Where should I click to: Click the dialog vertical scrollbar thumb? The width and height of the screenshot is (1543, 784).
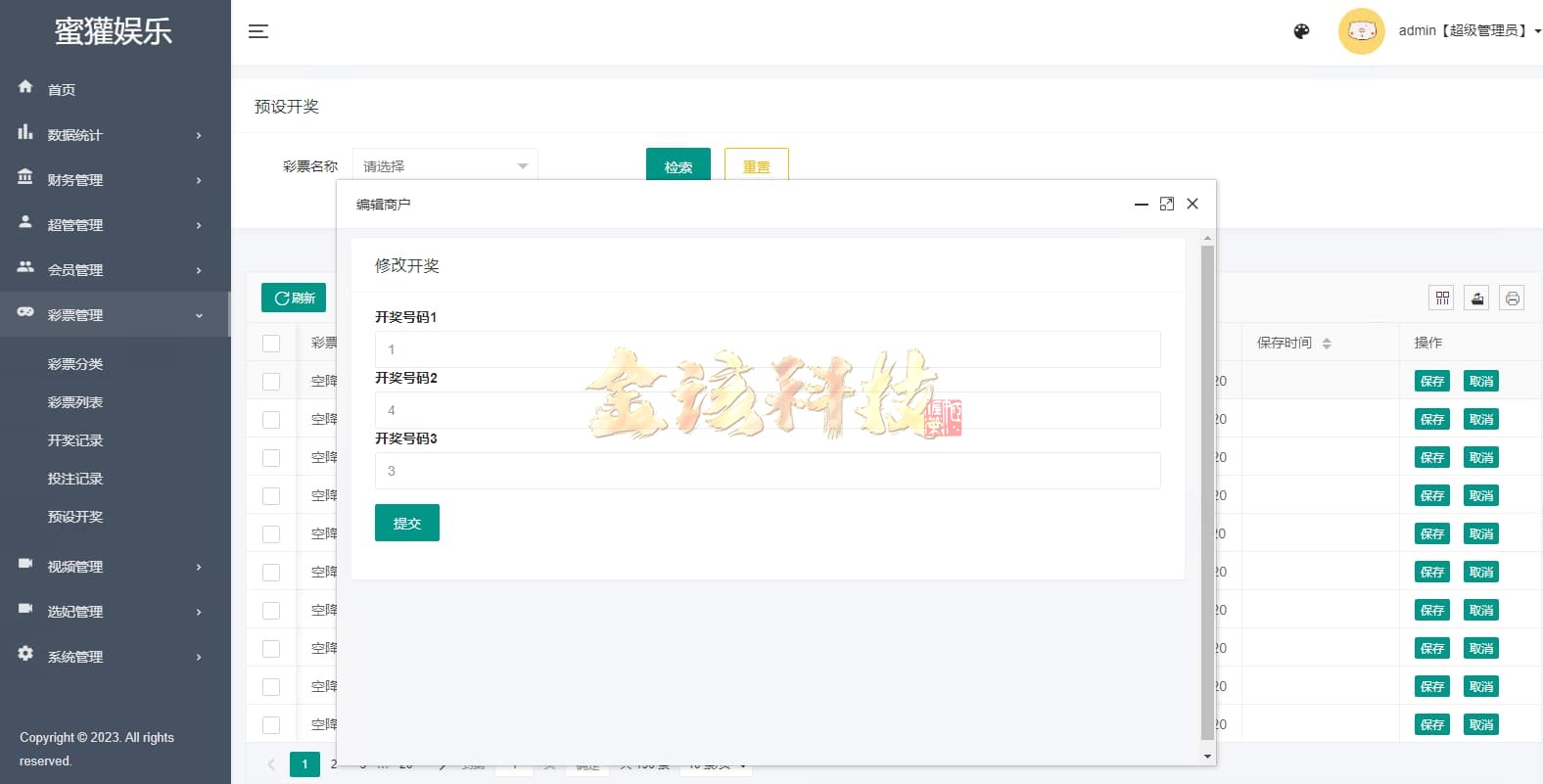click(x=1207, y=492)
